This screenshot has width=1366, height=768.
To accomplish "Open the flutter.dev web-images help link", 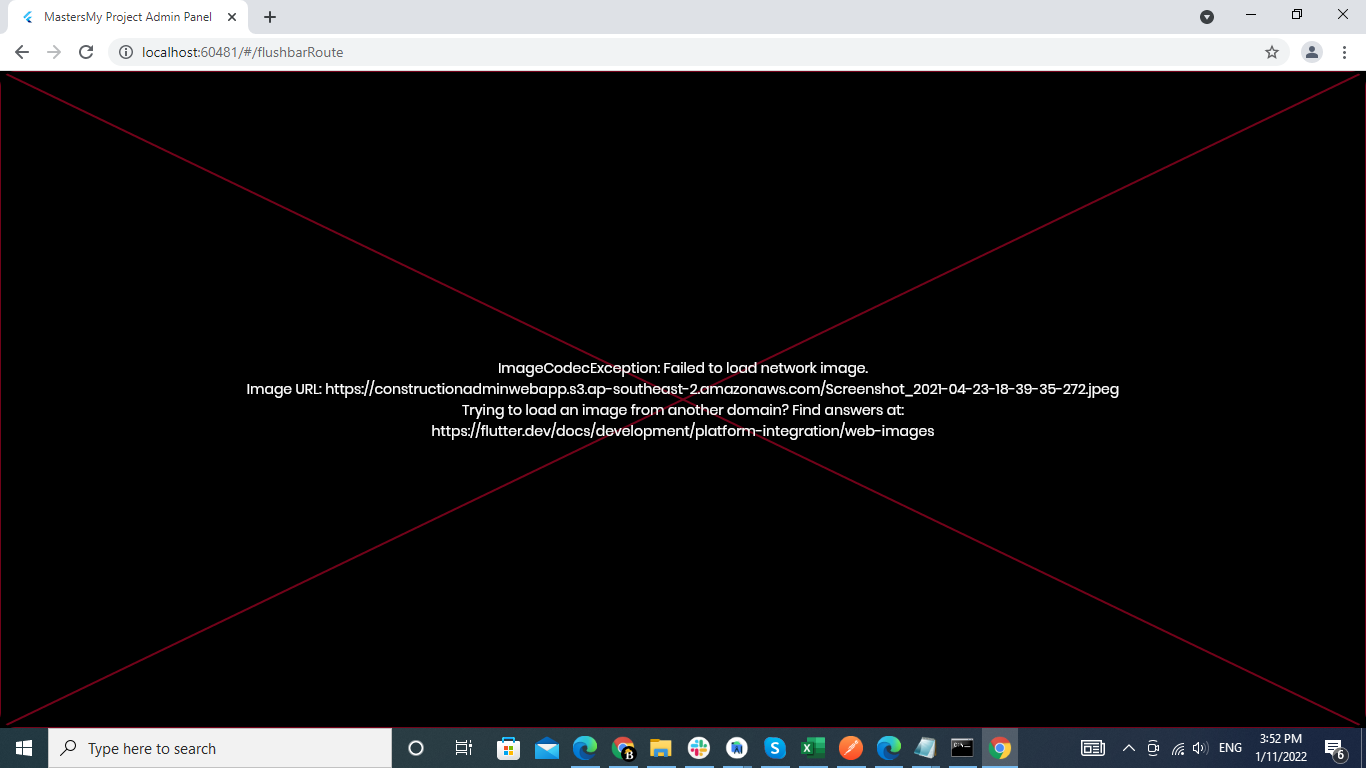I will click(x=682, y=430).
